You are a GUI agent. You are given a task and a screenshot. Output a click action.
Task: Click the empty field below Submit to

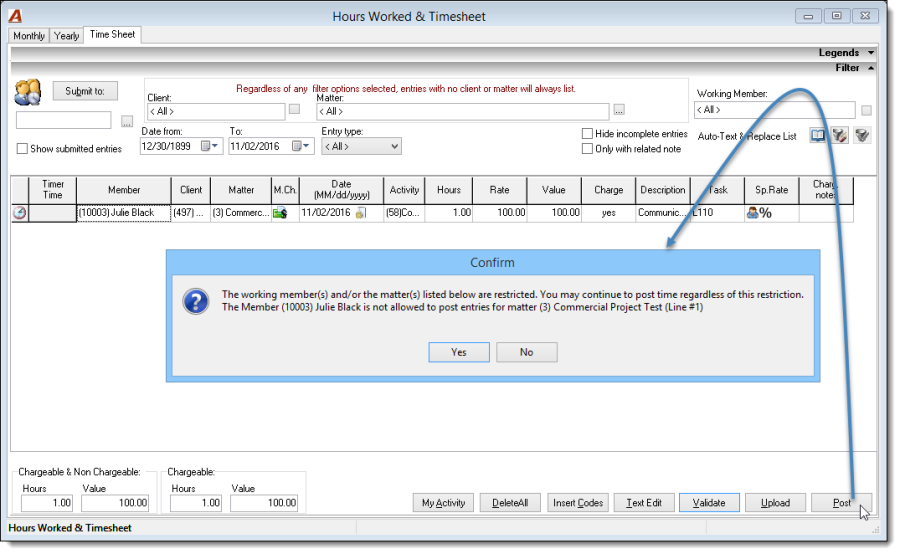tap(63, 120)
